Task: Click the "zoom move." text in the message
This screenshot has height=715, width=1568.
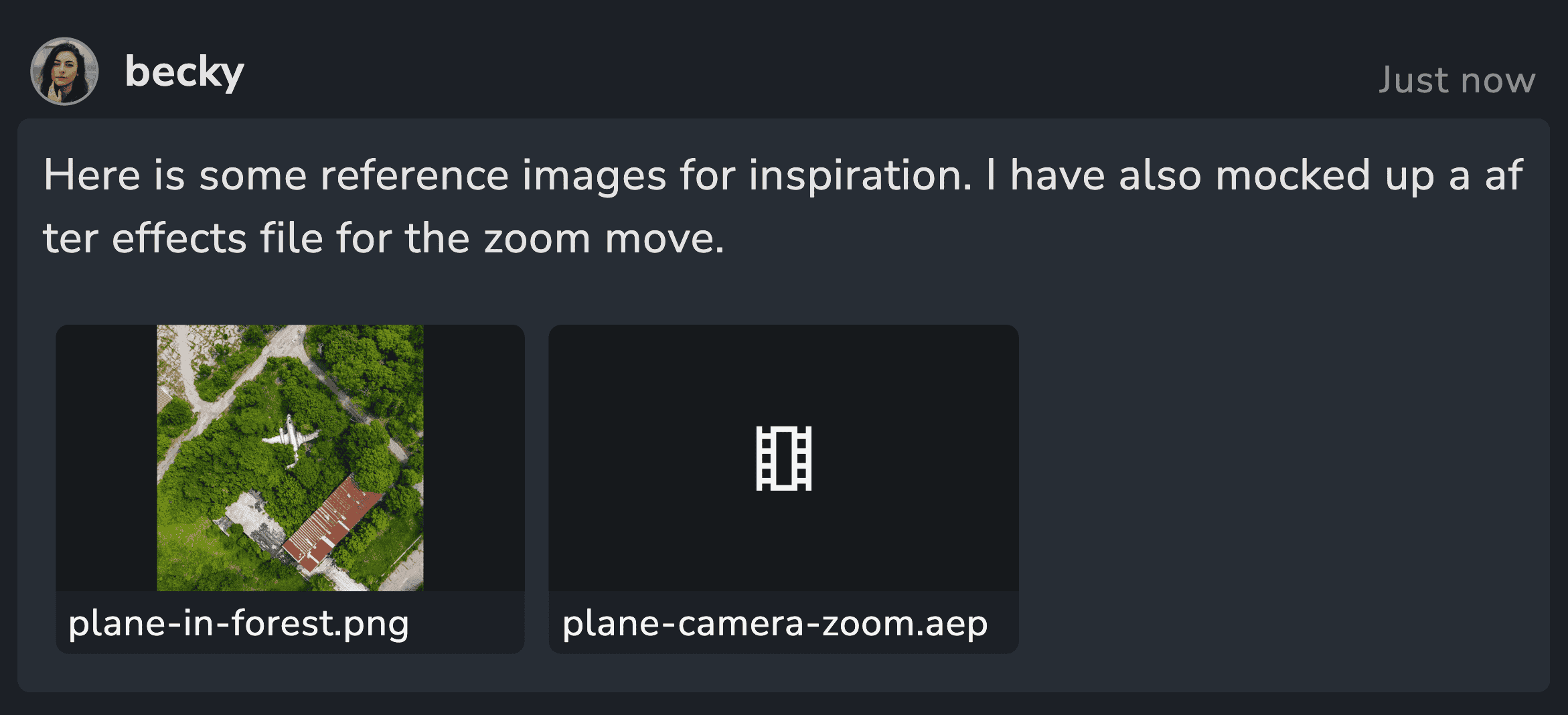Action: tap(604, 239)
